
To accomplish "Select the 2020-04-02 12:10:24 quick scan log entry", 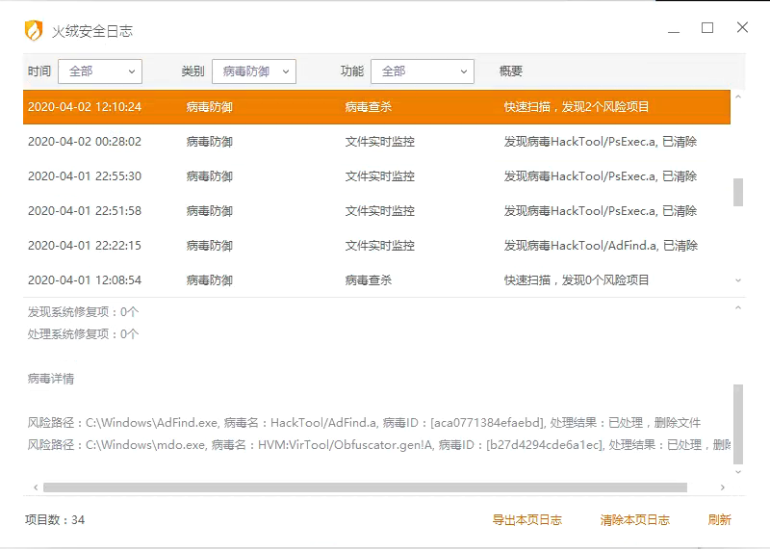I will click(x=376, y=107).
